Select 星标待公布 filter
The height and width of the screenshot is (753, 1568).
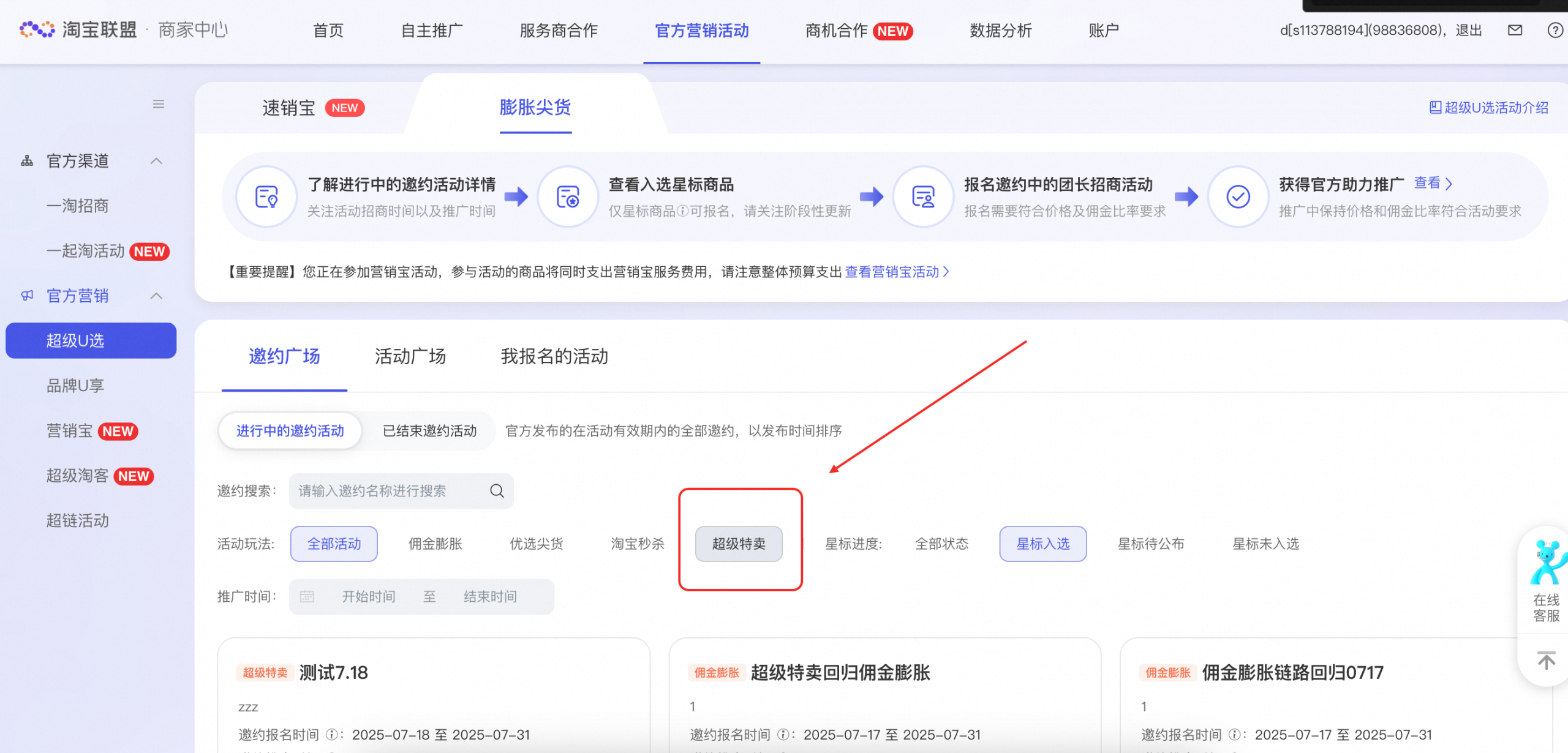(1151, 544)
